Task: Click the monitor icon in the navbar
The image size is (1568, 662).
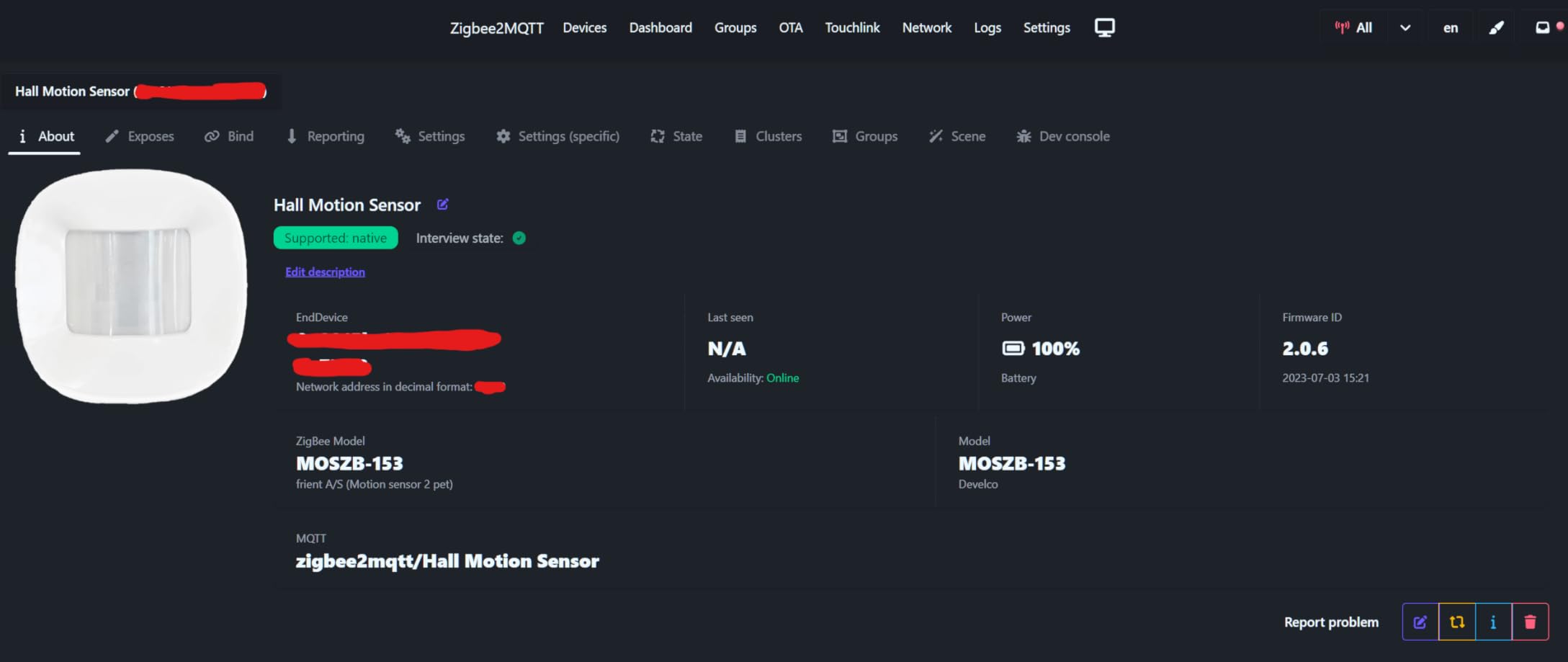Action: (1104, 27)
